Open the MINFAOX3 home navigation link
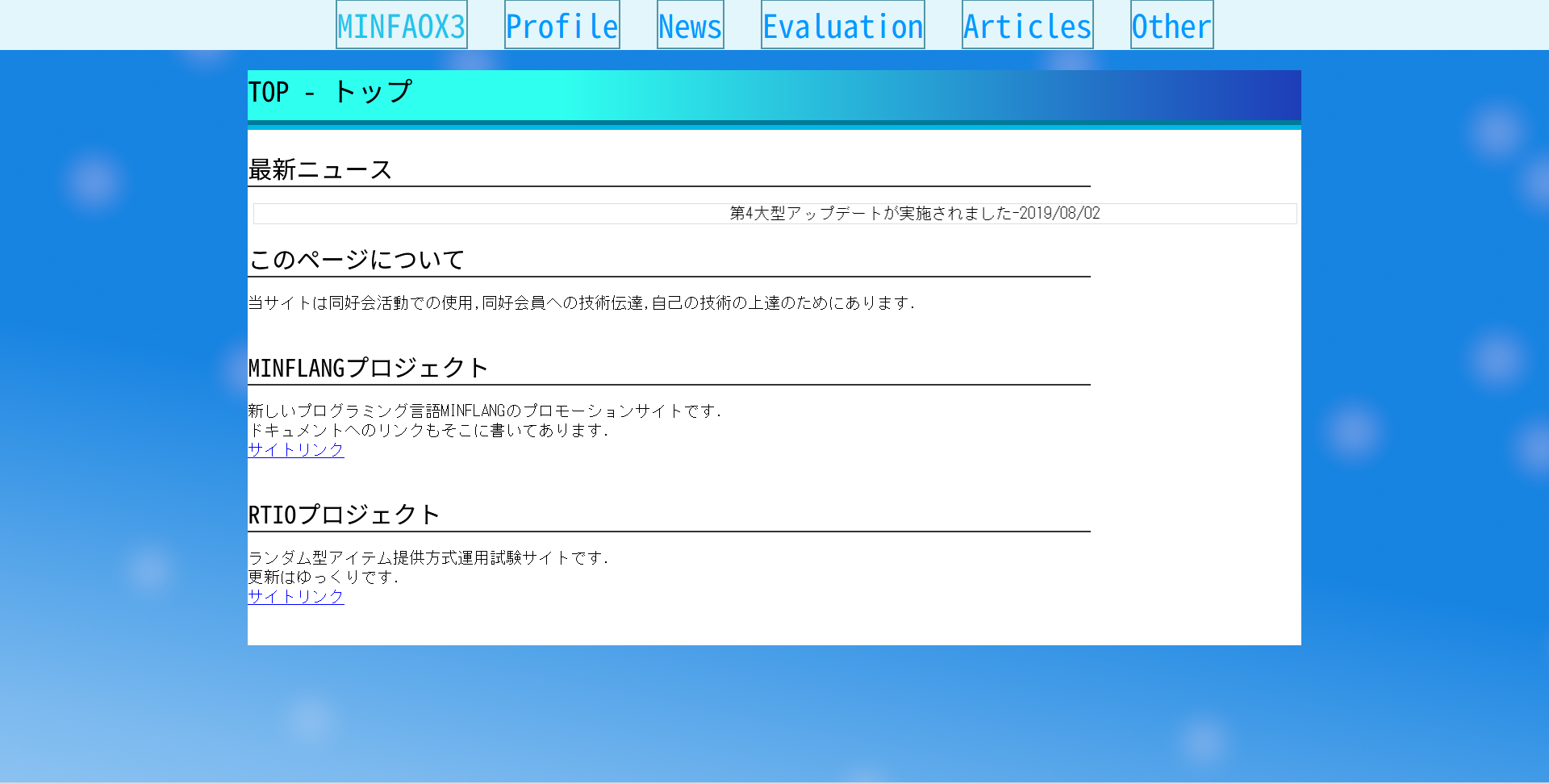The height and width of the screenshot is (784, 1549). click(x=401, y=26)
